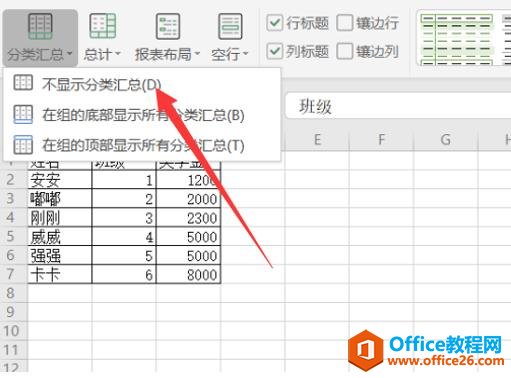Click icon beside 在组的底部显示所有分类汇总

click(x=23, y=114)
